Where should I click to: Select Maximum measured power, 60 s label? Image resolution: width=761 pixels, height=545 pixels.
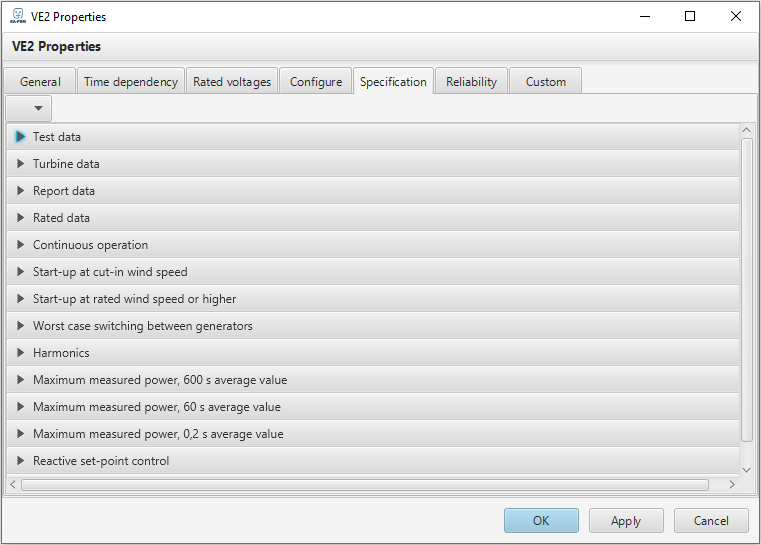pyautogui.click(x=157, y=407)
